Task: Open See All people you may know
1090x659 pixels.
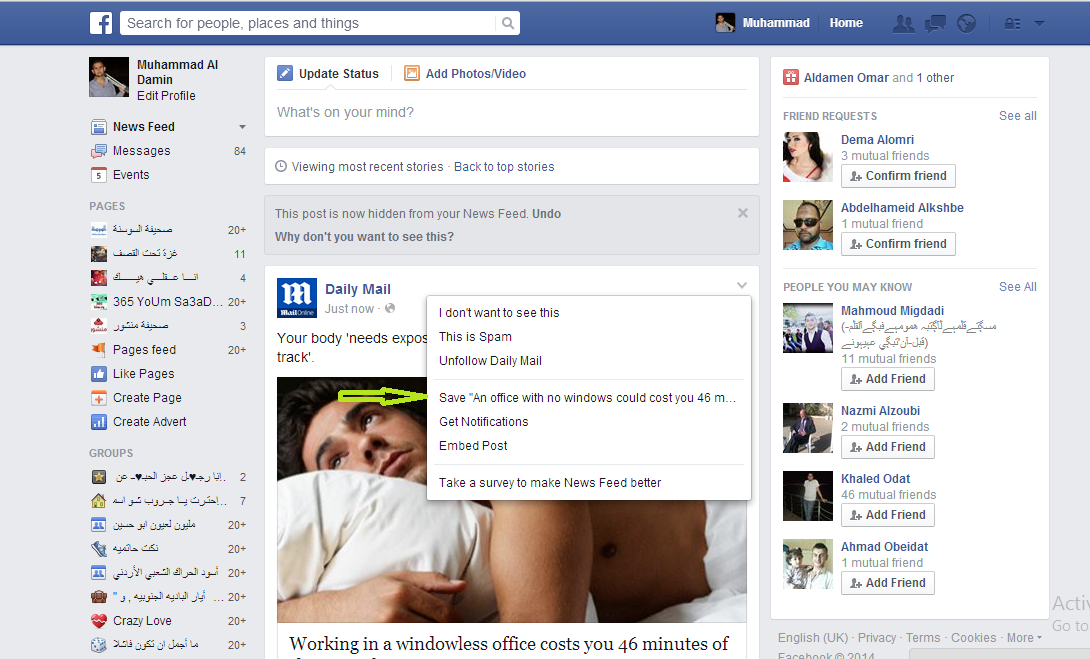Action: 1018,287
